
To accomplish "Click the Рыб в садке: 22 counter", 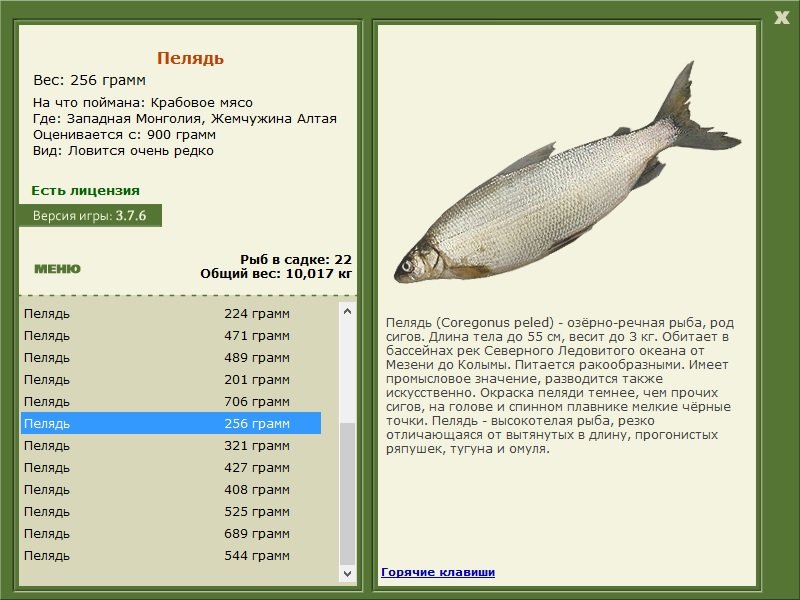I will coord(296,259).
